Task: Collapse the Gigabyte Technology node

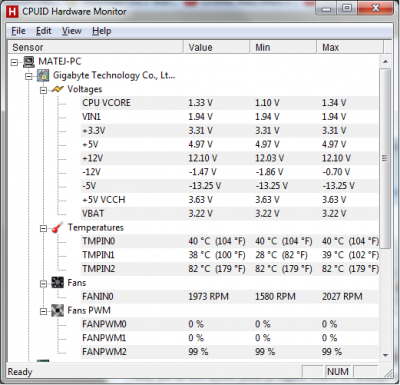Action: pyautogui.click(x=29, y=76)
